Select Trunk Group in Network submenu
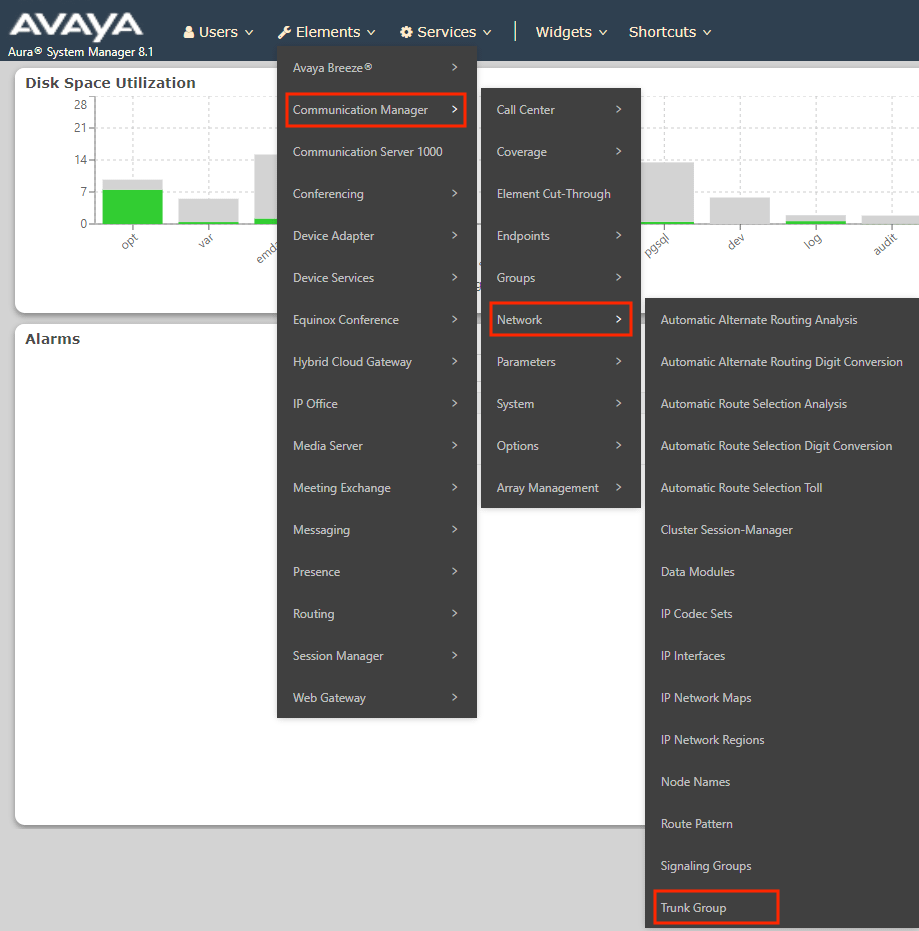The height and width of the screenshot is (931, 919). 694,908
